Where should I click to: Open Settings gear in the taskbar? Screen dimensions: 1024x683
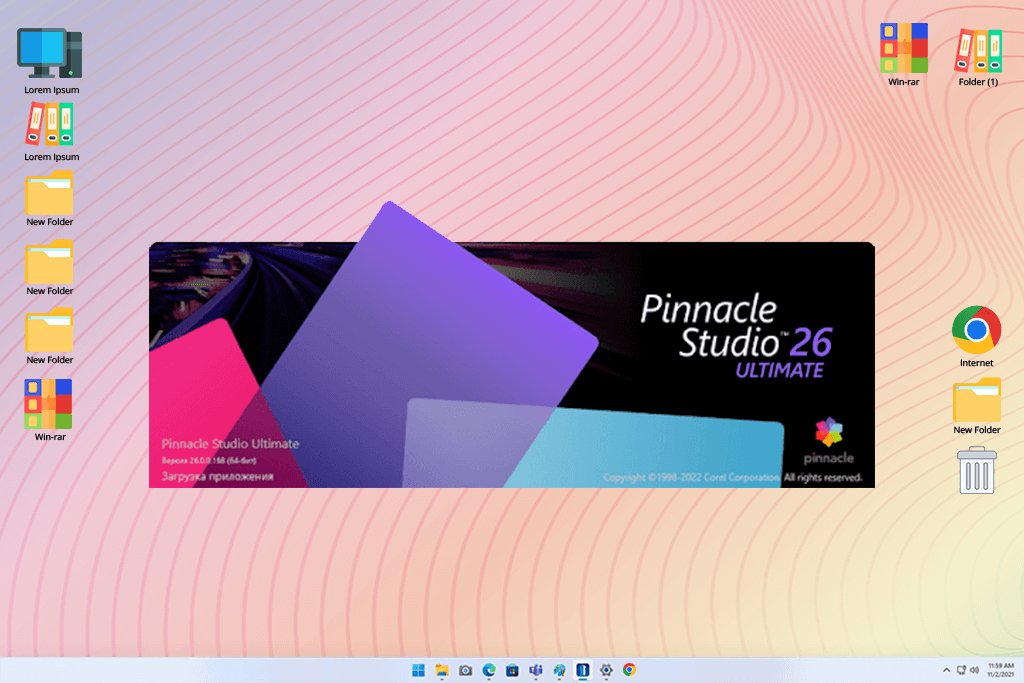tap(606, 670)
